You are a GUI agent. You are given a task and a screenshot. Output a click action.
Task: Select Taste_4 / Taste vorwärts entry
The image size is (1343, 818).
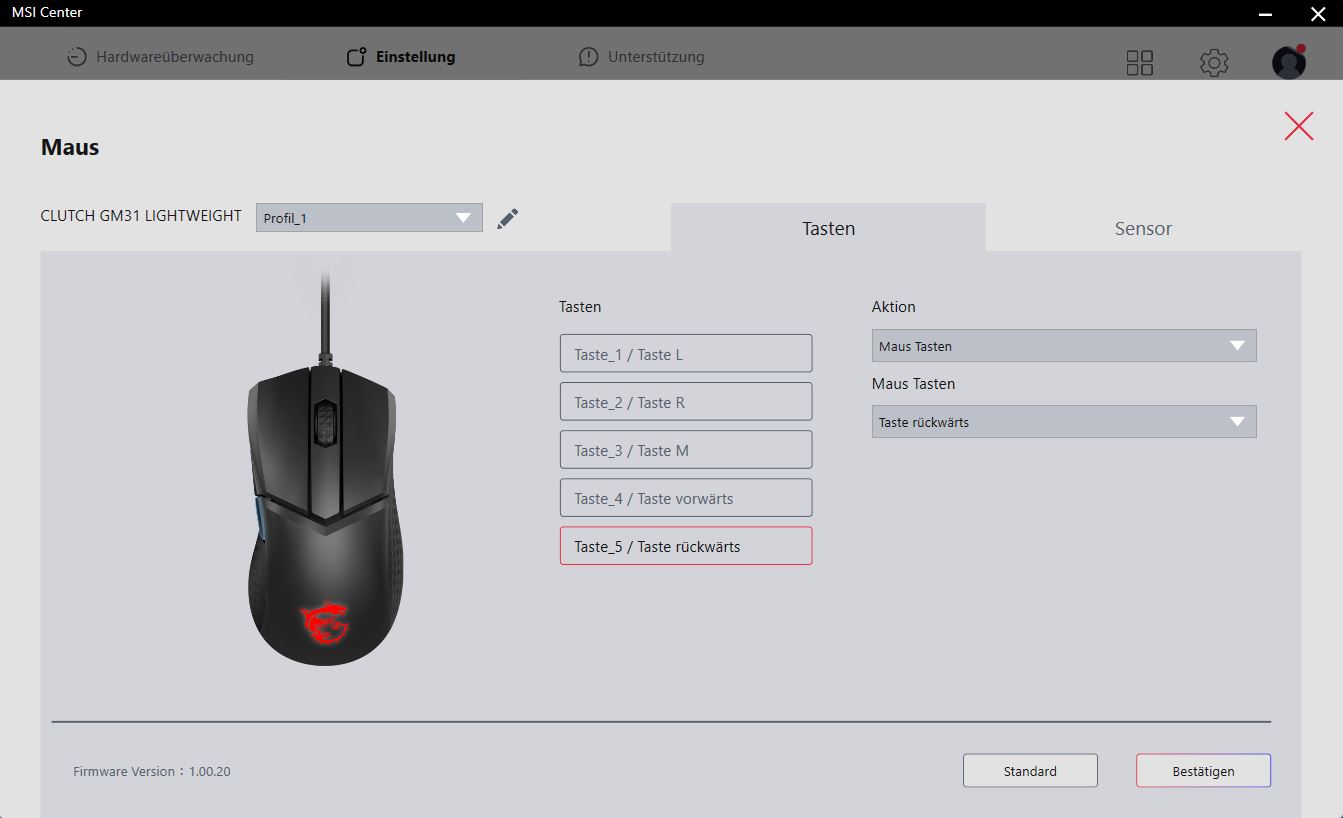(686, 498)
